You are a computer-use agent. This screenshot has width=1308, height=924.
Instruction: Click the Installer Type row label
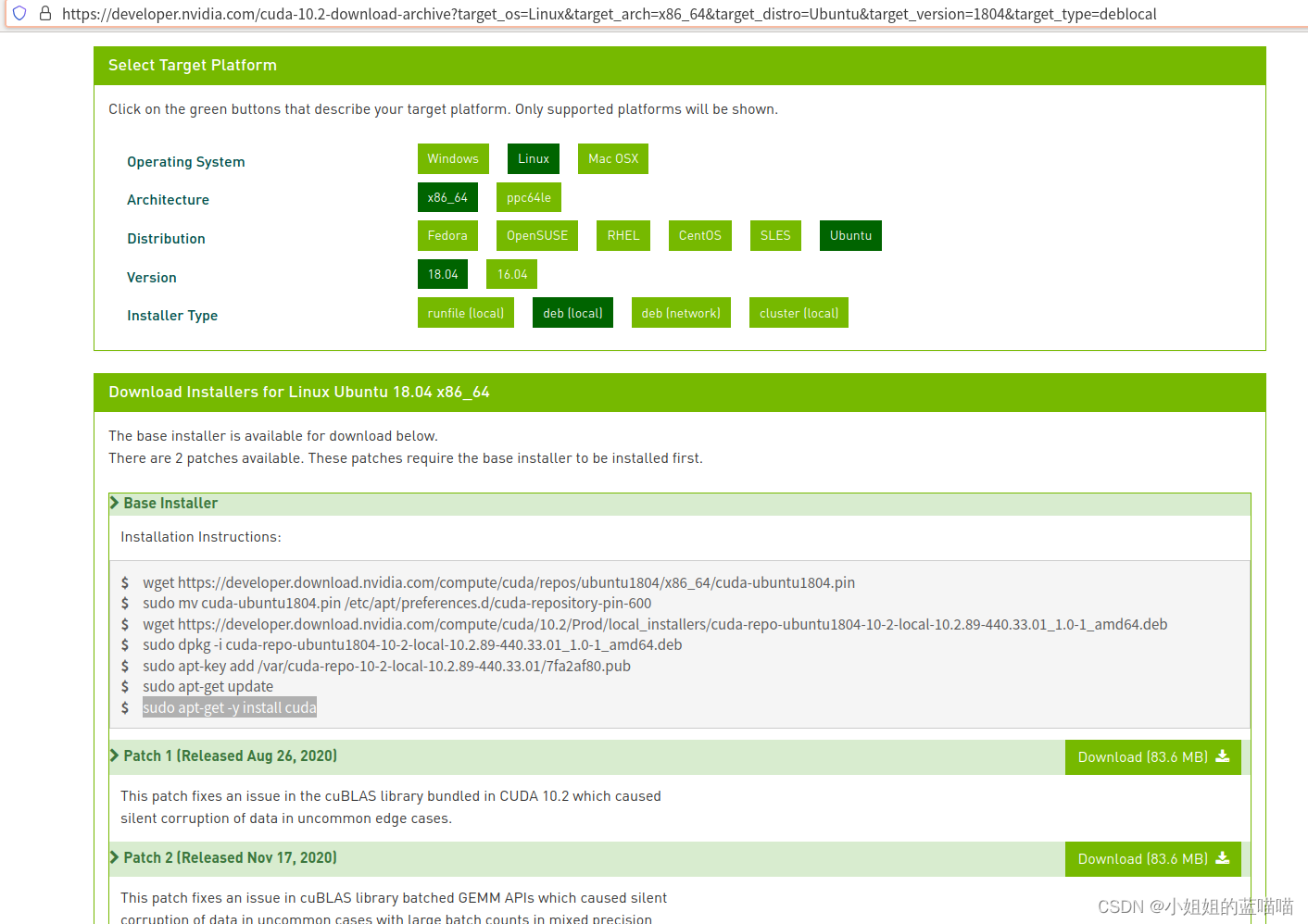(x=172, y=316)
